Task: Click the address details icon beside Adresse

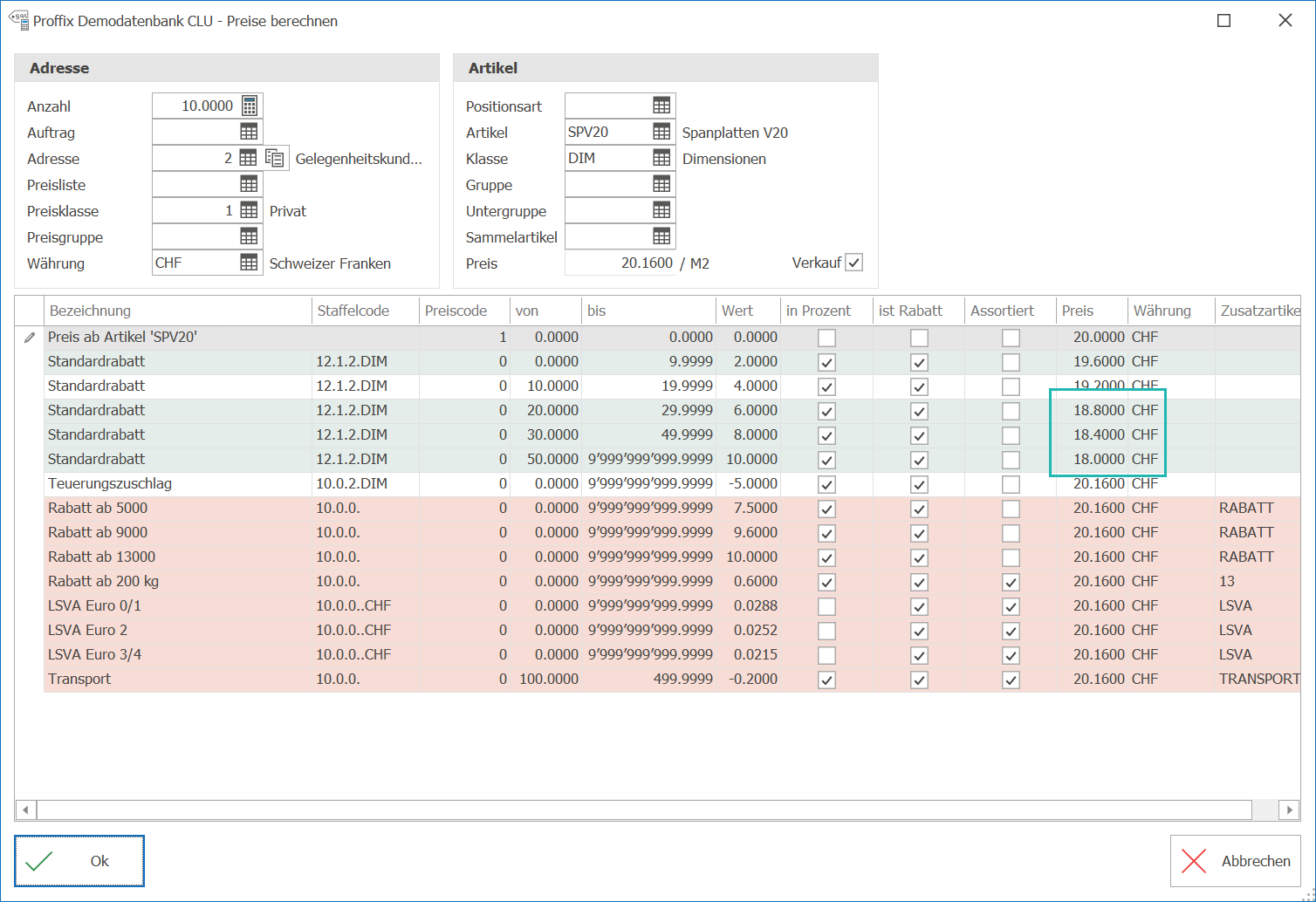Action: click(275, 158)
